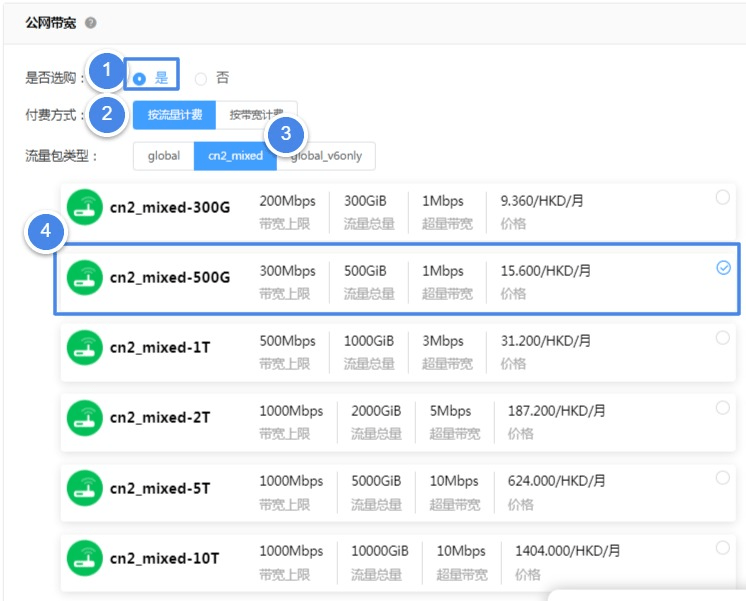This screenshot has height=601, width=746.
Task: Click the checkmark icon on cn2_mixed-500G row
Action: coord(724,268)
